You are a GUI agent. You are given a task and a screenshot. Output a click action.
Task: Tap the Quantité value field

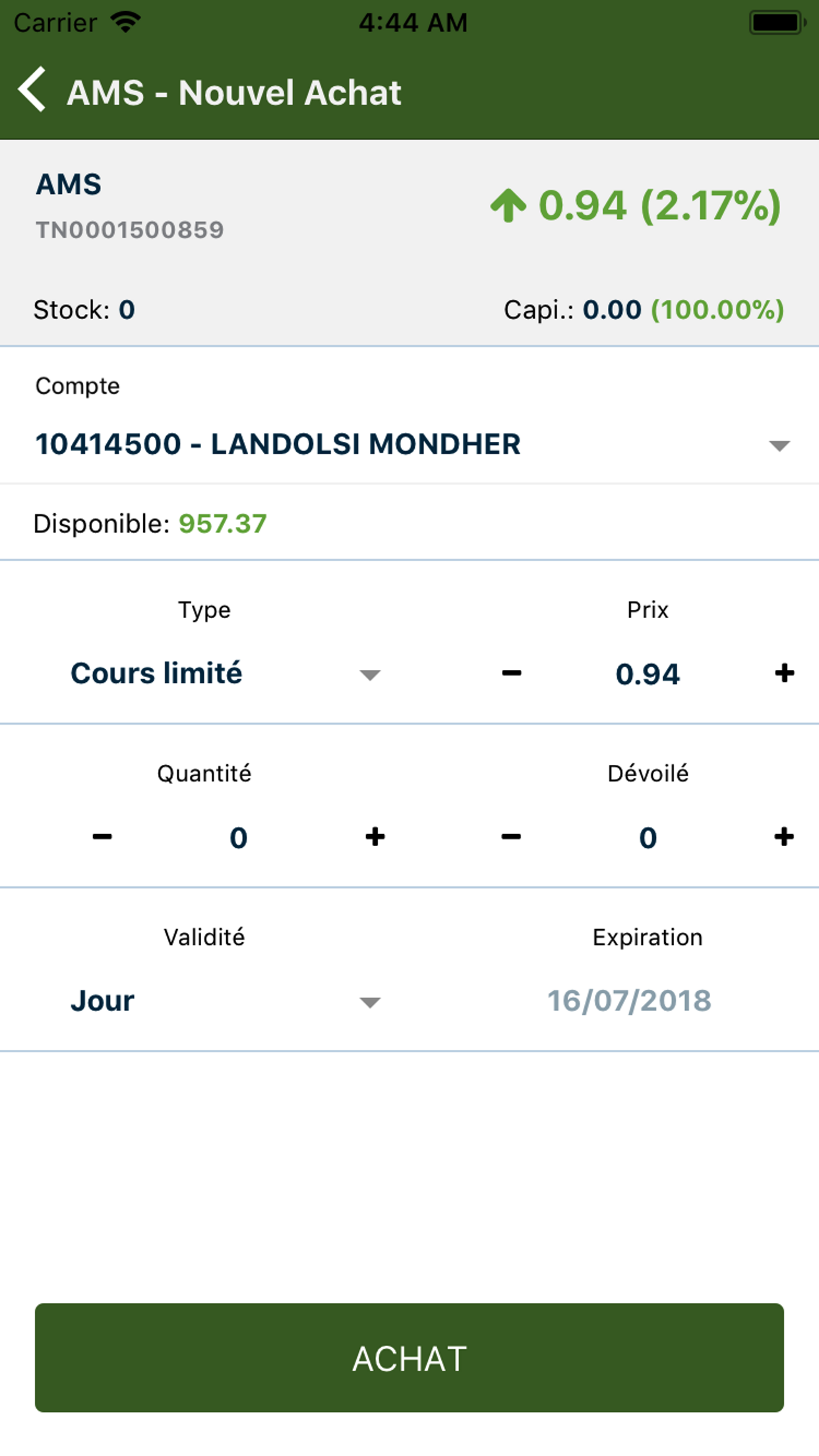point(238,837)
